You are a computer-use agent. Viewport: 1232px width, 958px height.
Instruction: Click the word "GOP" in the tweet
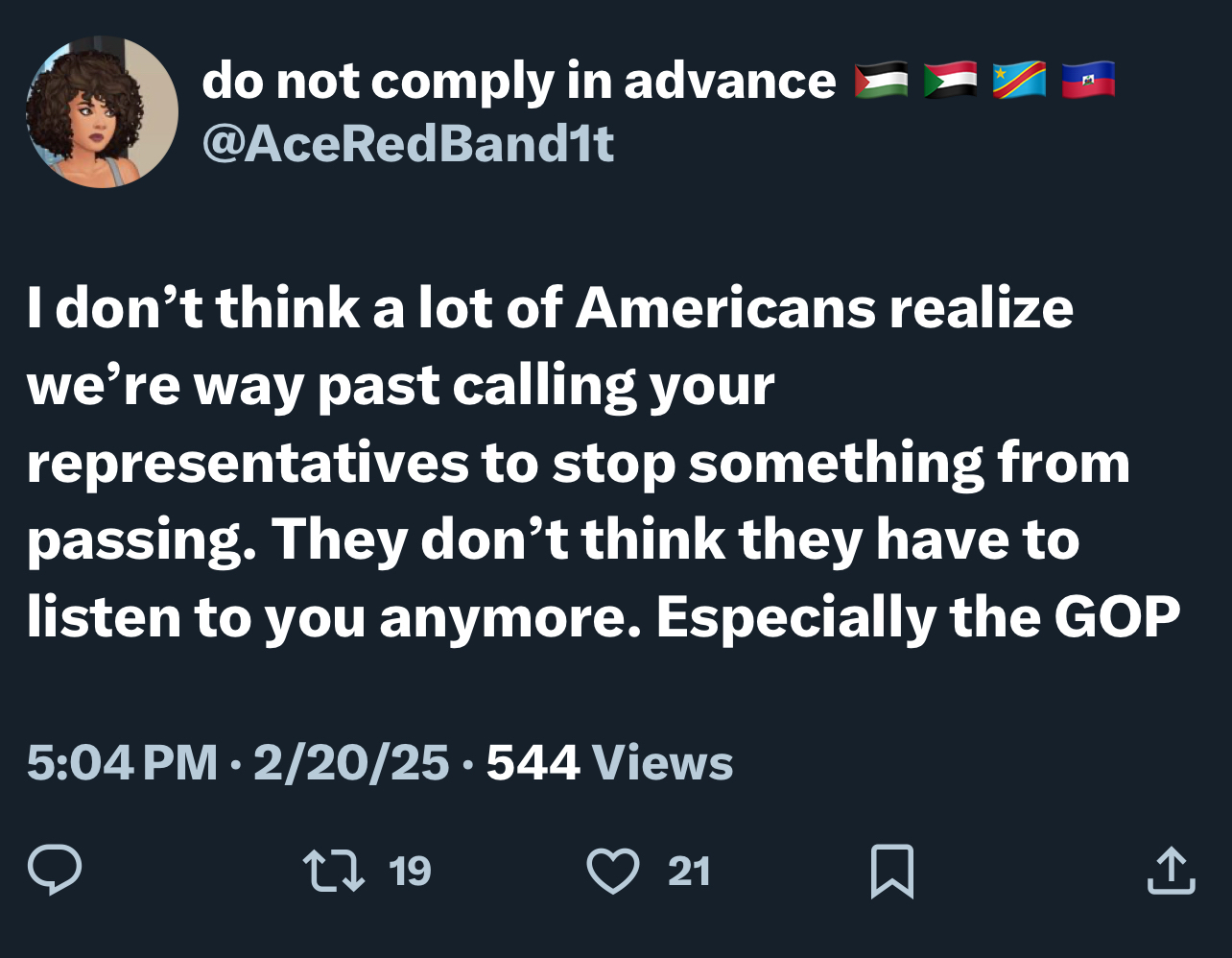pyautogui.click(x=1117, y=617)
